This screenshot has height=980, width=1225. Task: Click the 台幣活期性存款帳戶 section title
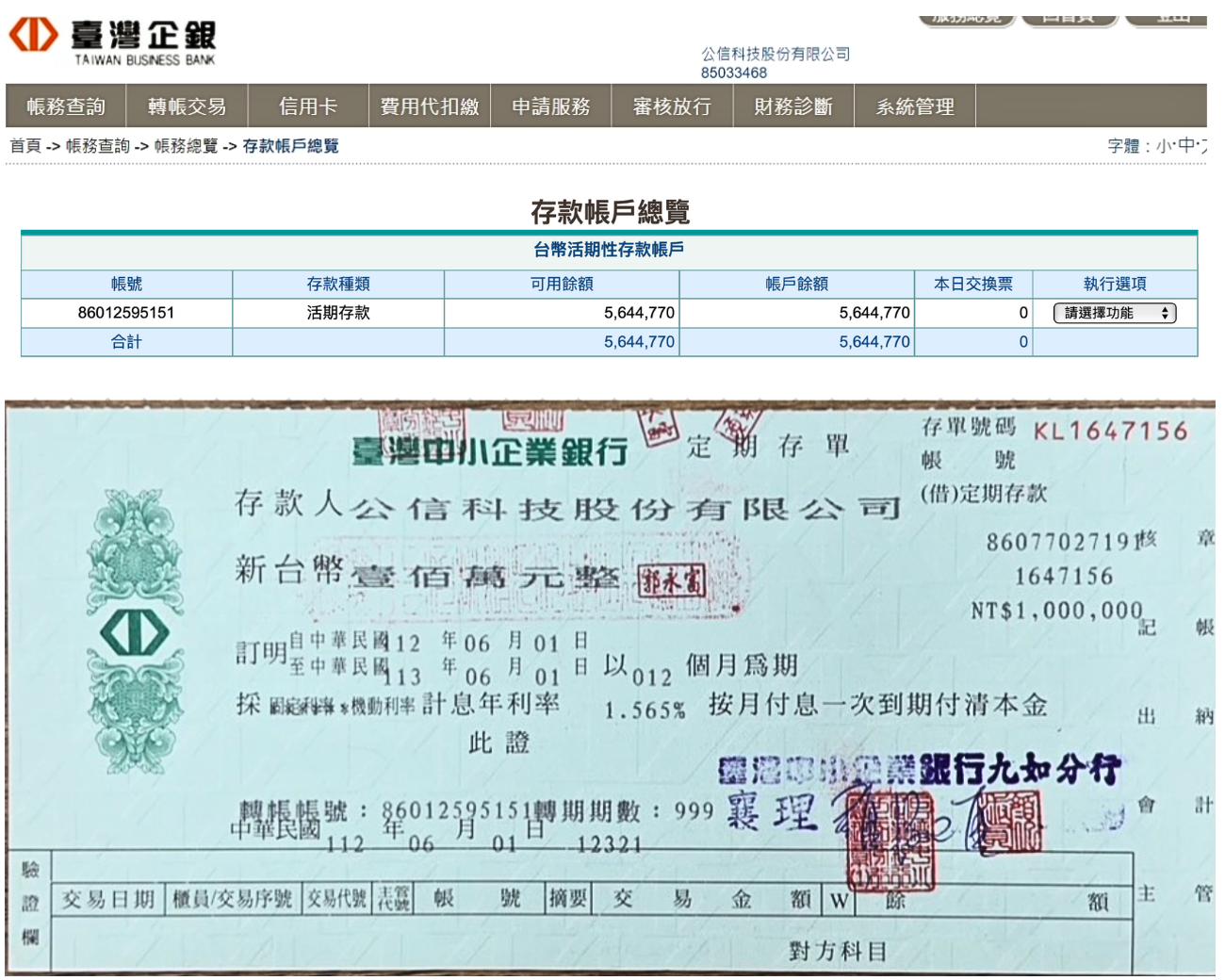click(x=609, y=250)
